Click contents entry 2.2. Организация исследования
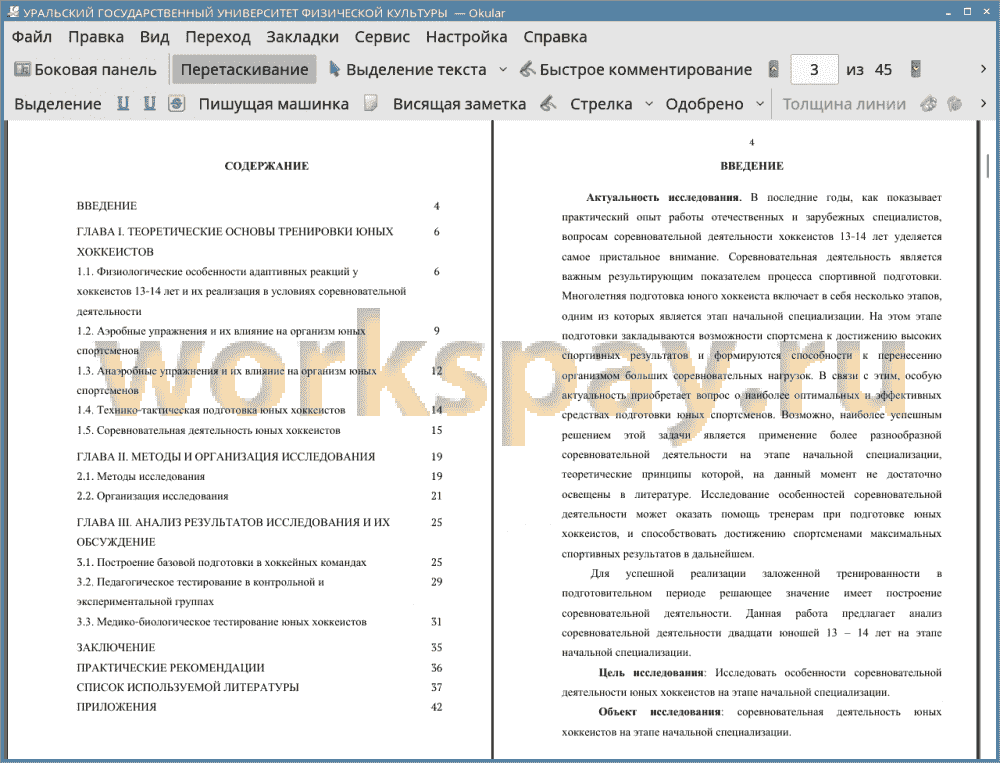The image size is (1000, 763). [x=152, y=496]
